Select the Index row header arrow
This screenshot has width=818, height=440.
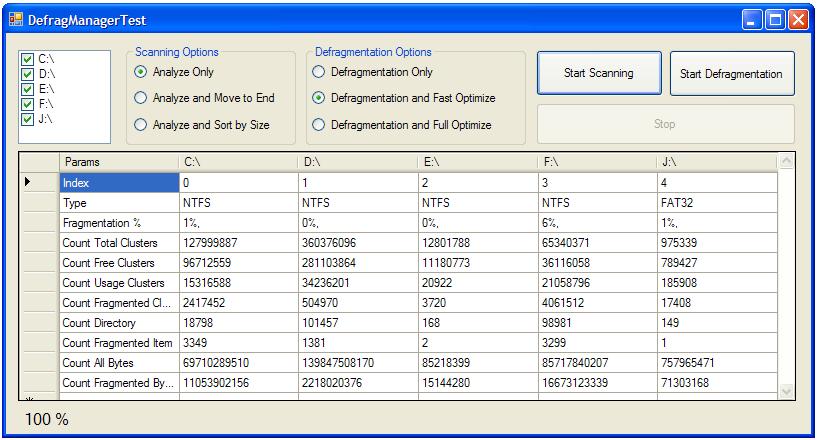pos(28,182)
